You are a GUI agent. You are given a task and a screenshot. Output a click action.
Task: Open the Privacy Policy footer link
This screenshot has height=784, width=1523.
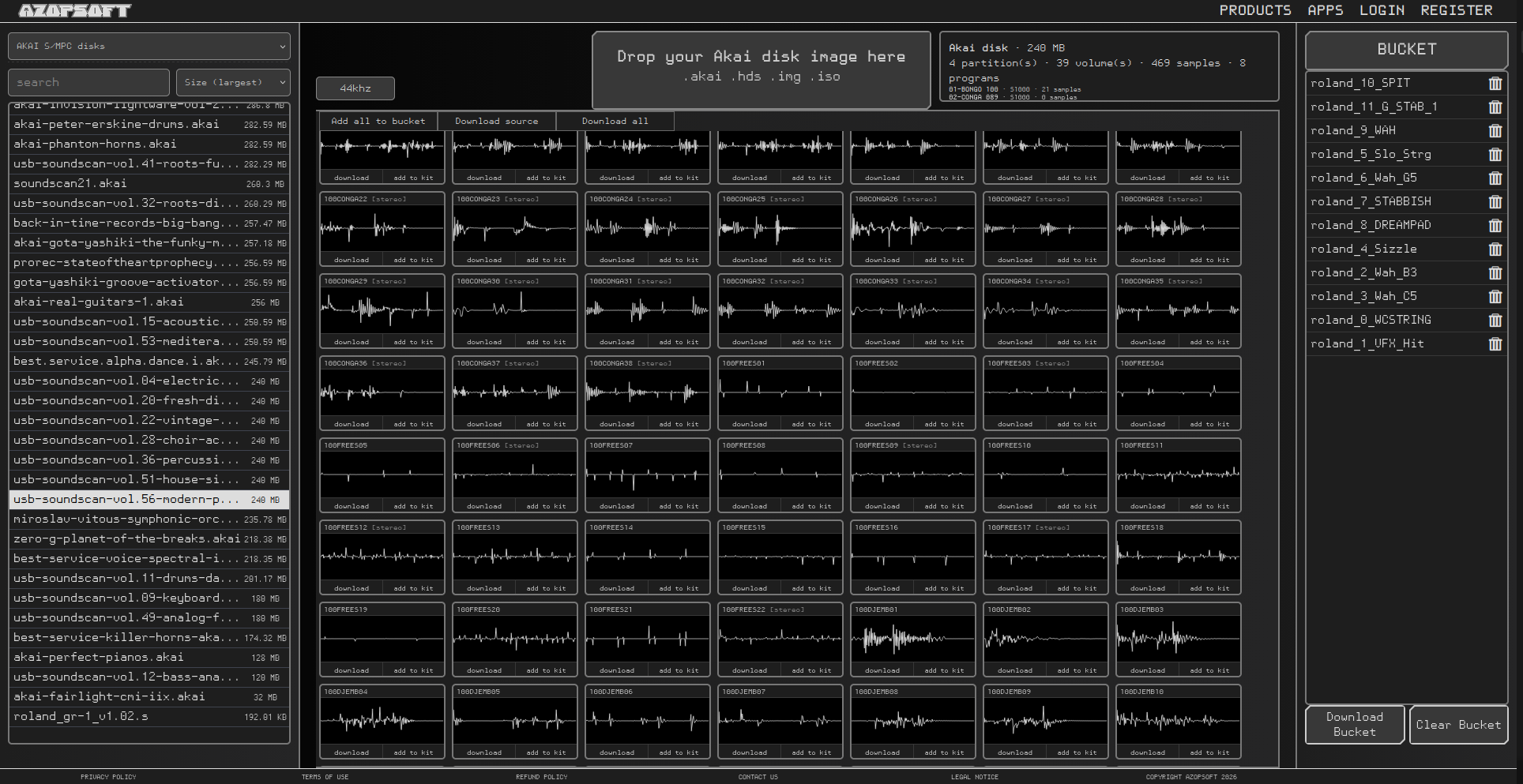click(x=108, y=777)
